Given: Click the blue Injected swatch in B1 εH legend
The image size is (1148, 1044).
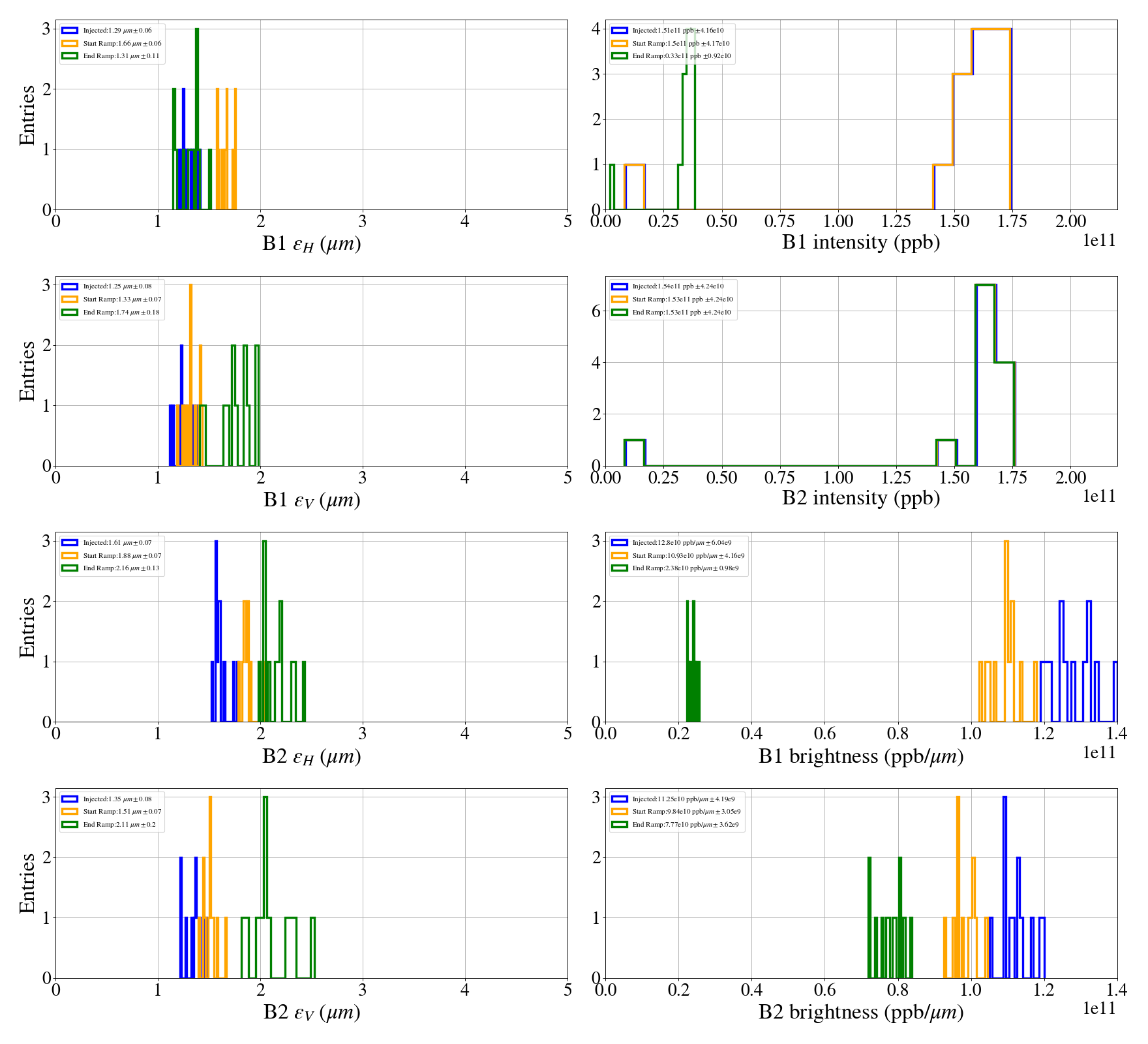Looking at the screenshot, I should coord(69,31).
